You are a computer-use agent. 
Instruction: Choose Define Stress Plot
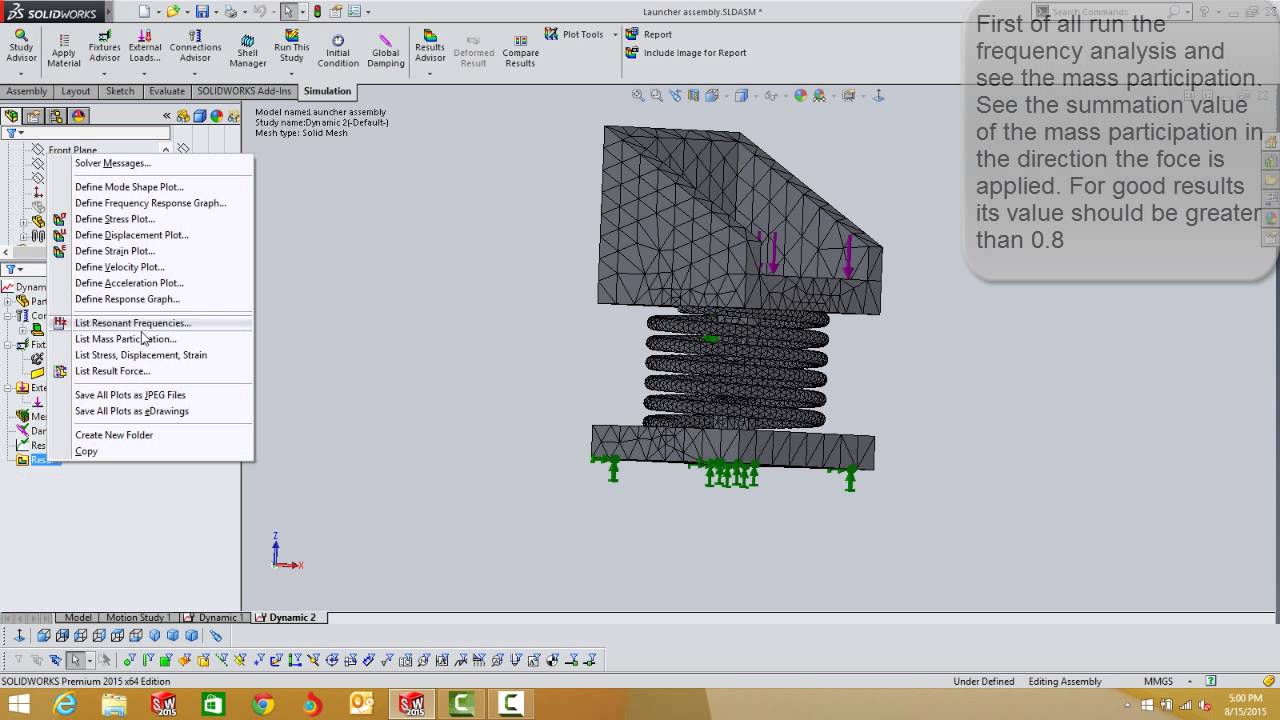[x=114, y=219]
